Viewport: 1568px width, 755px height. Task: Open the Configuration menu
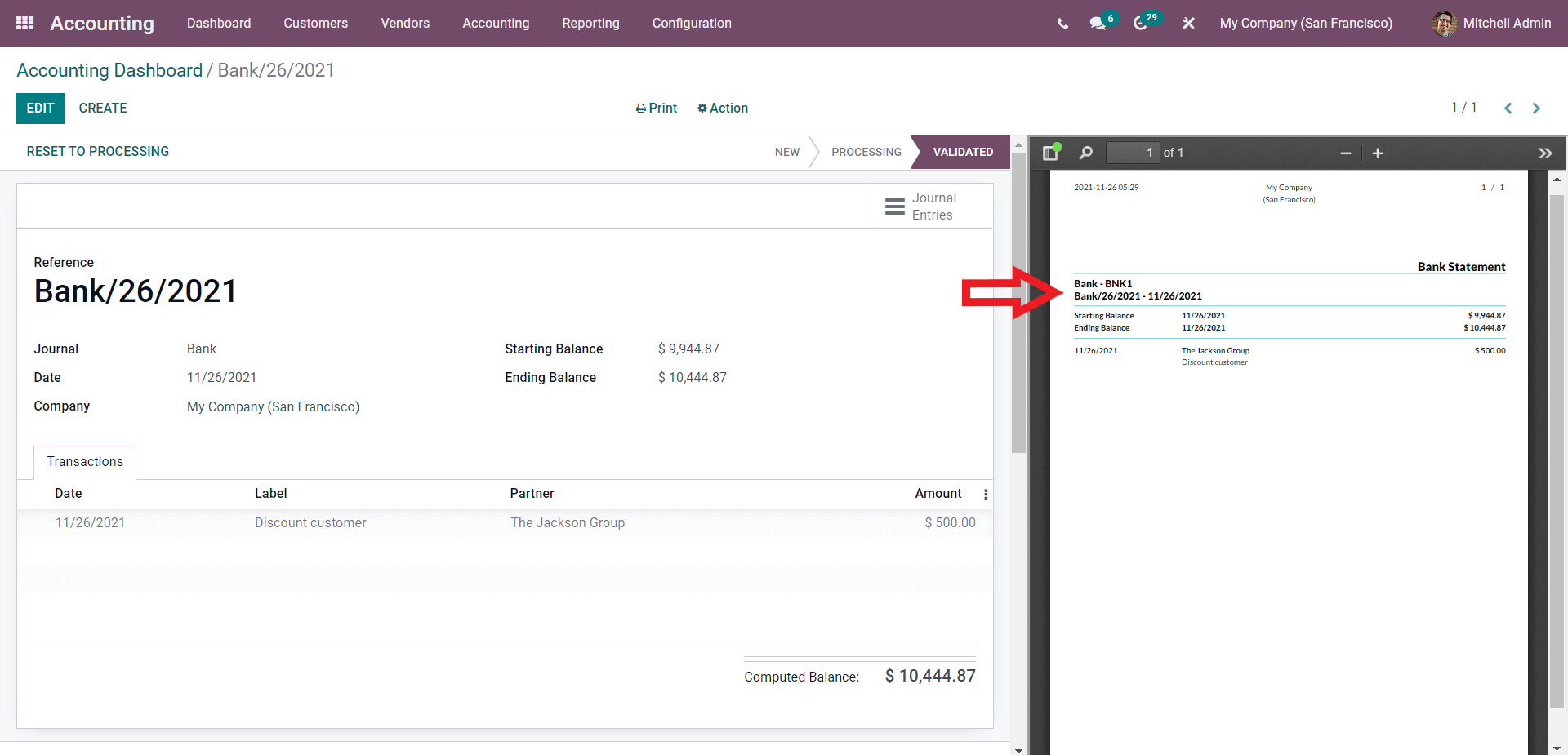(x=692, y=24)
